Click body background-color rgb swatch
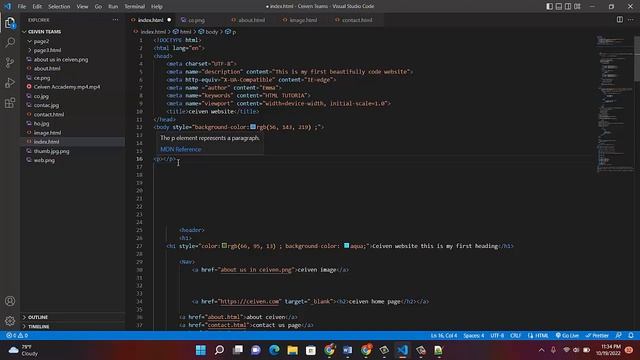Image resolution: width=640 pixels, height=360 pixels. [253, 127]
